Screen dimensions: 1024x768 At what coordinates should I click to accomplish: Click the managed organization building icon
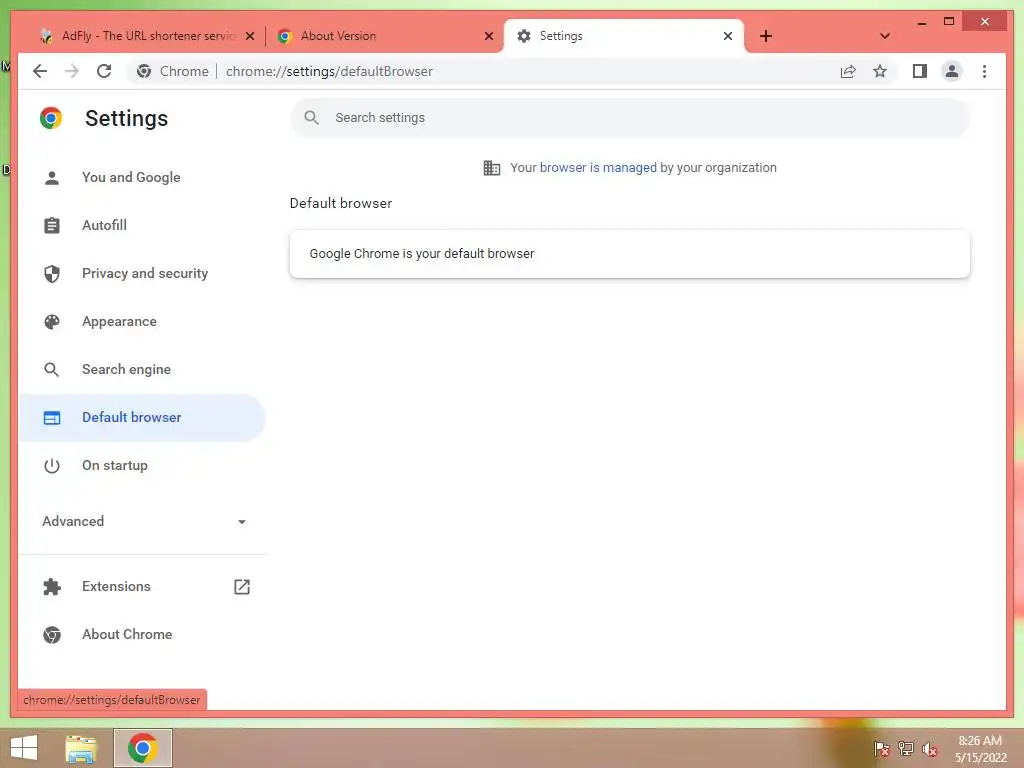point(492,168)
